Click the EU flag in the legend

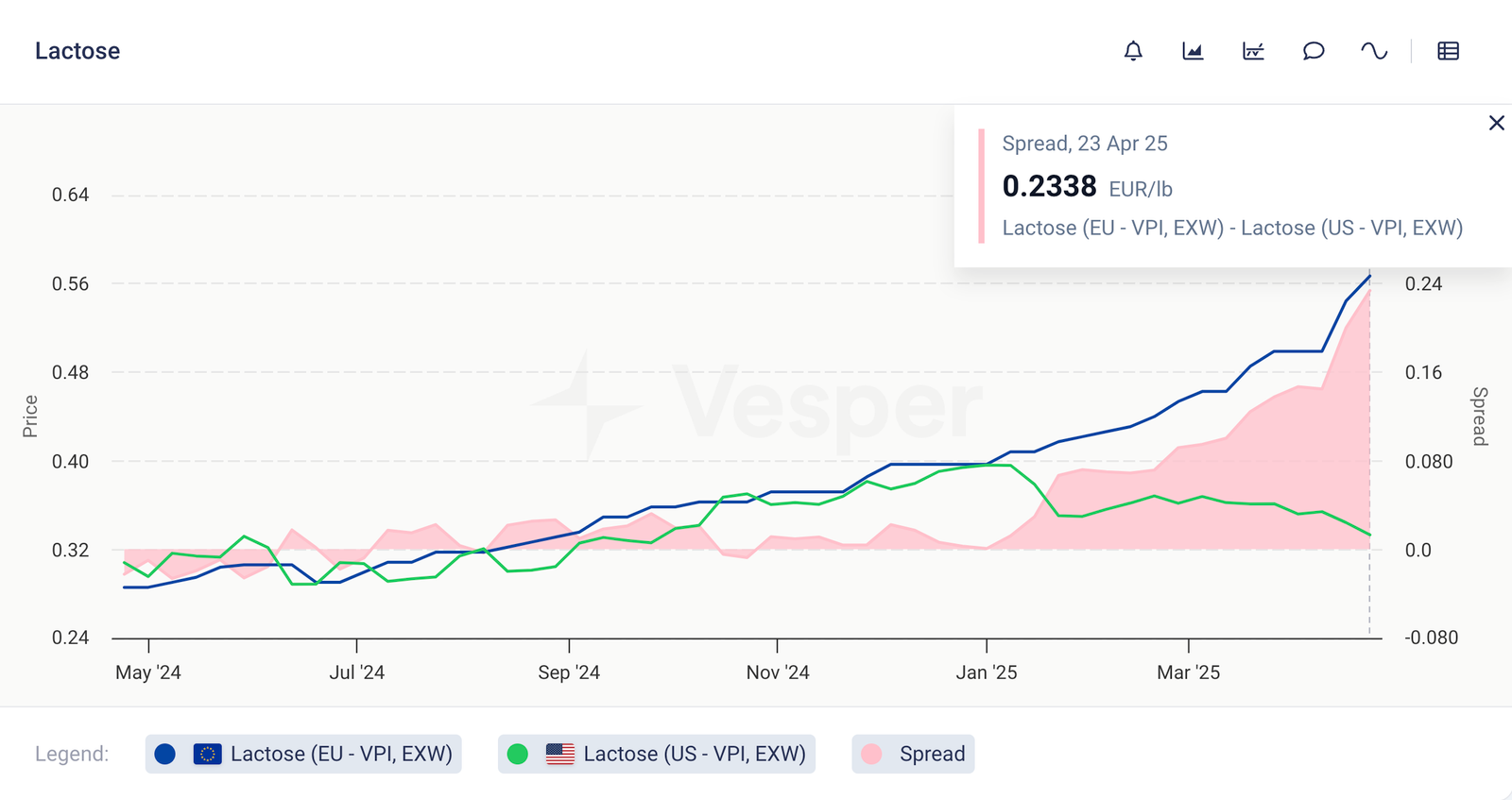pyautogui.click(x=207, y=754)
